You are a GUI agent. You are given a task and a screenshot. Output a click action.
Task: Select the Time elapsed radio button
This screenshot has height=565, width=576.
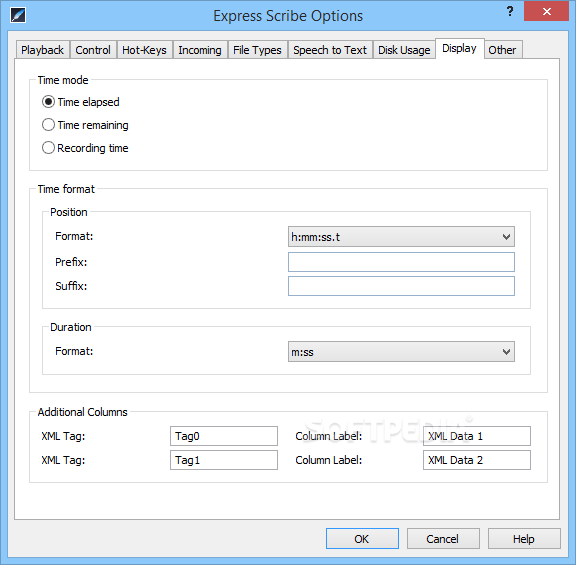pos(81,102)
